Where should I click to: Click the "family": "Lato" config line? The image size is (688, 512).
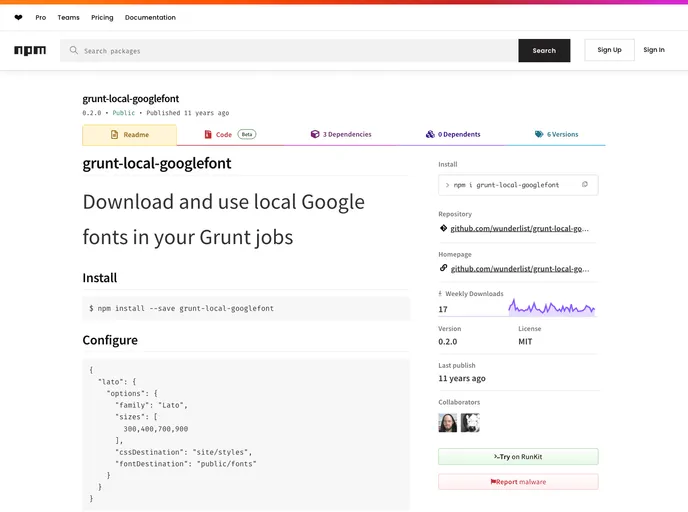(x=151, y=405)
